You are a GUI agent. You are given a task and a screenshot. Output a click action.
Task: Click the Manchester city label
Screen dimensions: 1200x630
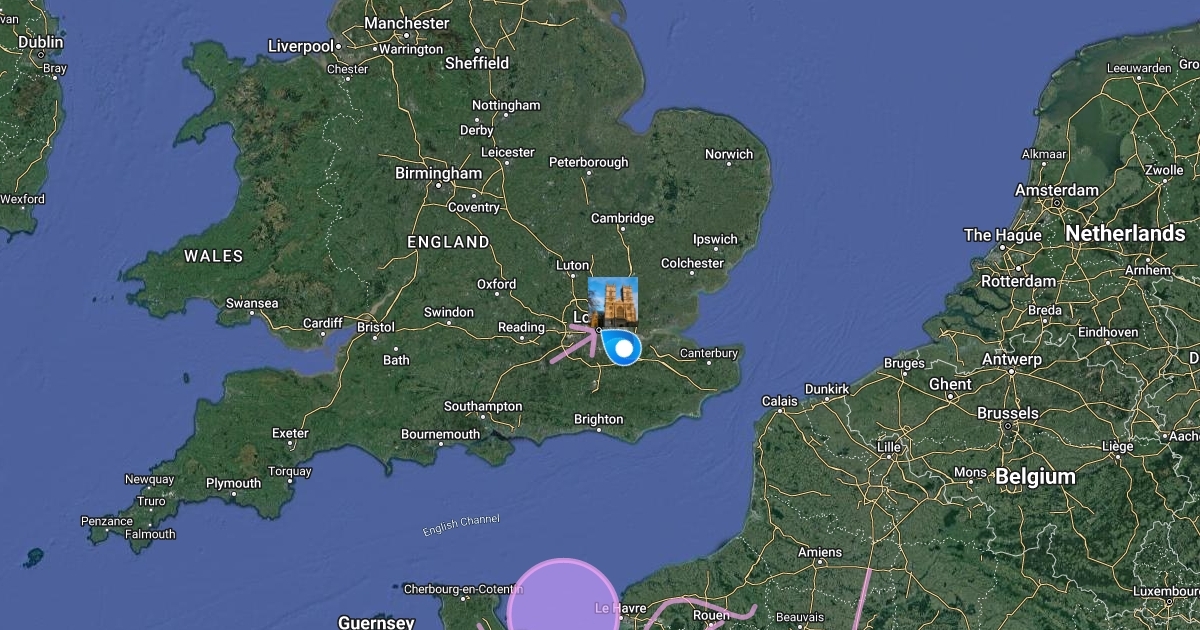(x=407, y=23)
